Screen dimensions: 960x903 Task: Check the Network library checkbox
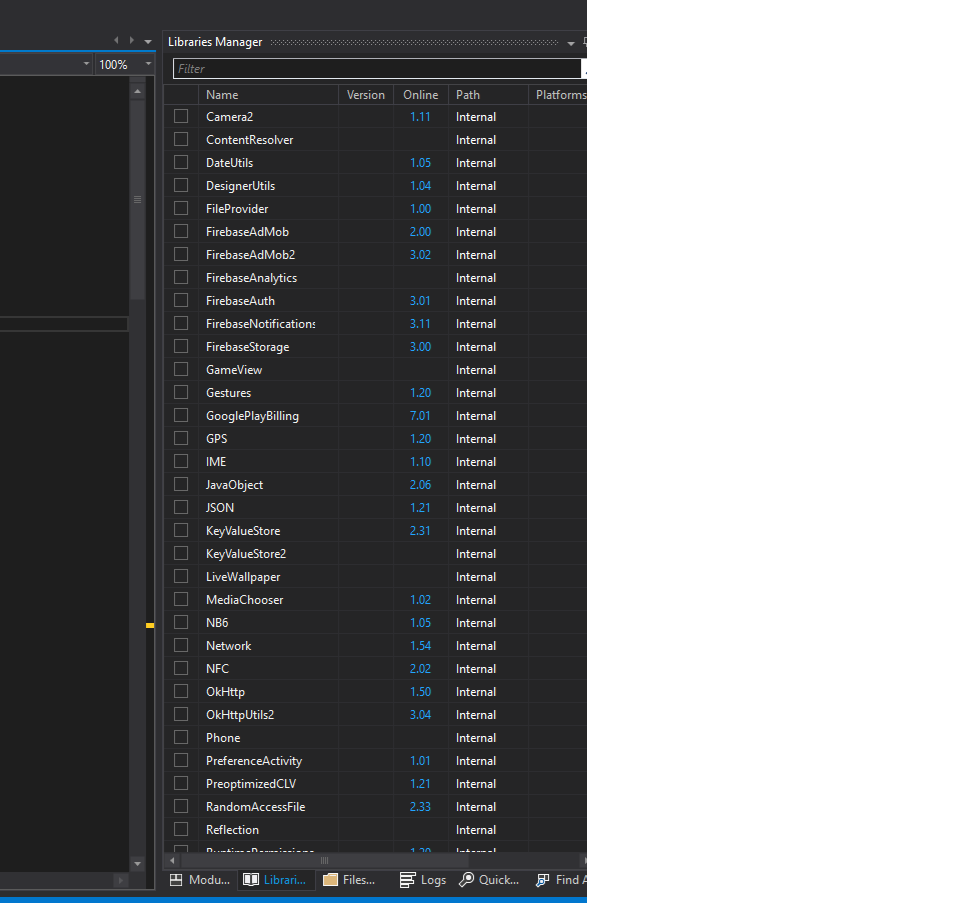(181, 645)
